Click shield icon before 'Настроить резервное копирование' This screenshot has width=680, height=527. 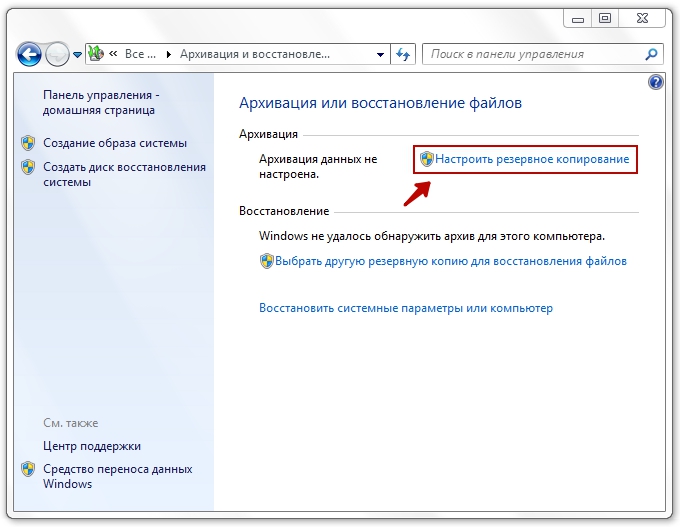pyautogui.click(x=427, y=159)
